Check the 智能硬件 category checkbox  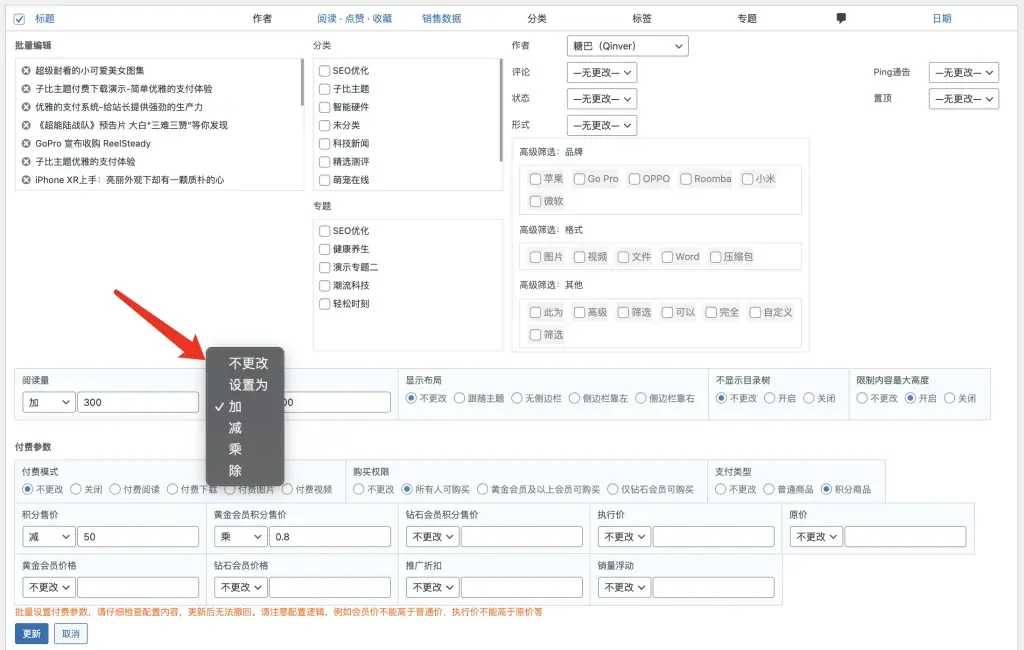tap(325, 107)
